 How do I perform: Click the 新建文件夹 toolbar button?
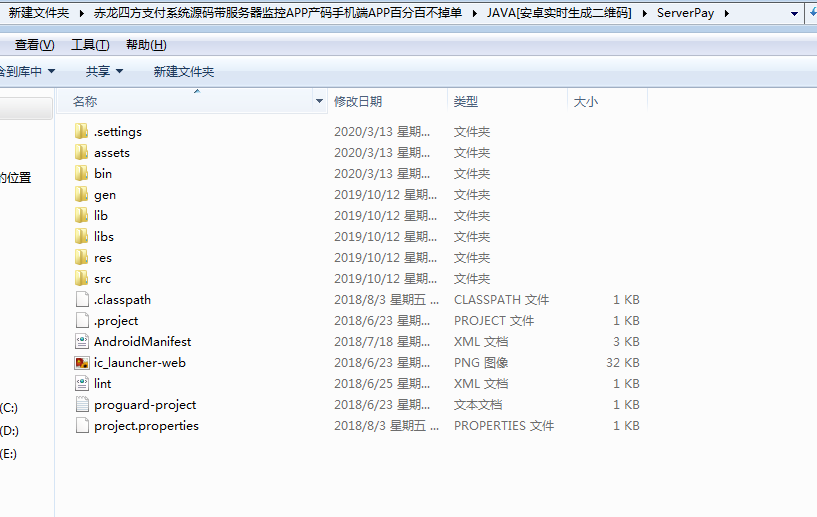point(183,71)
